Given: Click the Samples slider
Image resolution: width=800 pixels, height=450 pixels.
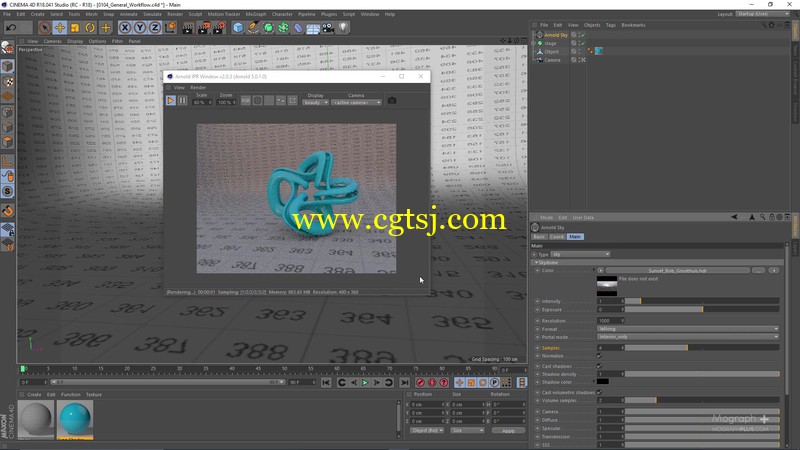Looking at the screenshot, I should [x=702, y=347].
